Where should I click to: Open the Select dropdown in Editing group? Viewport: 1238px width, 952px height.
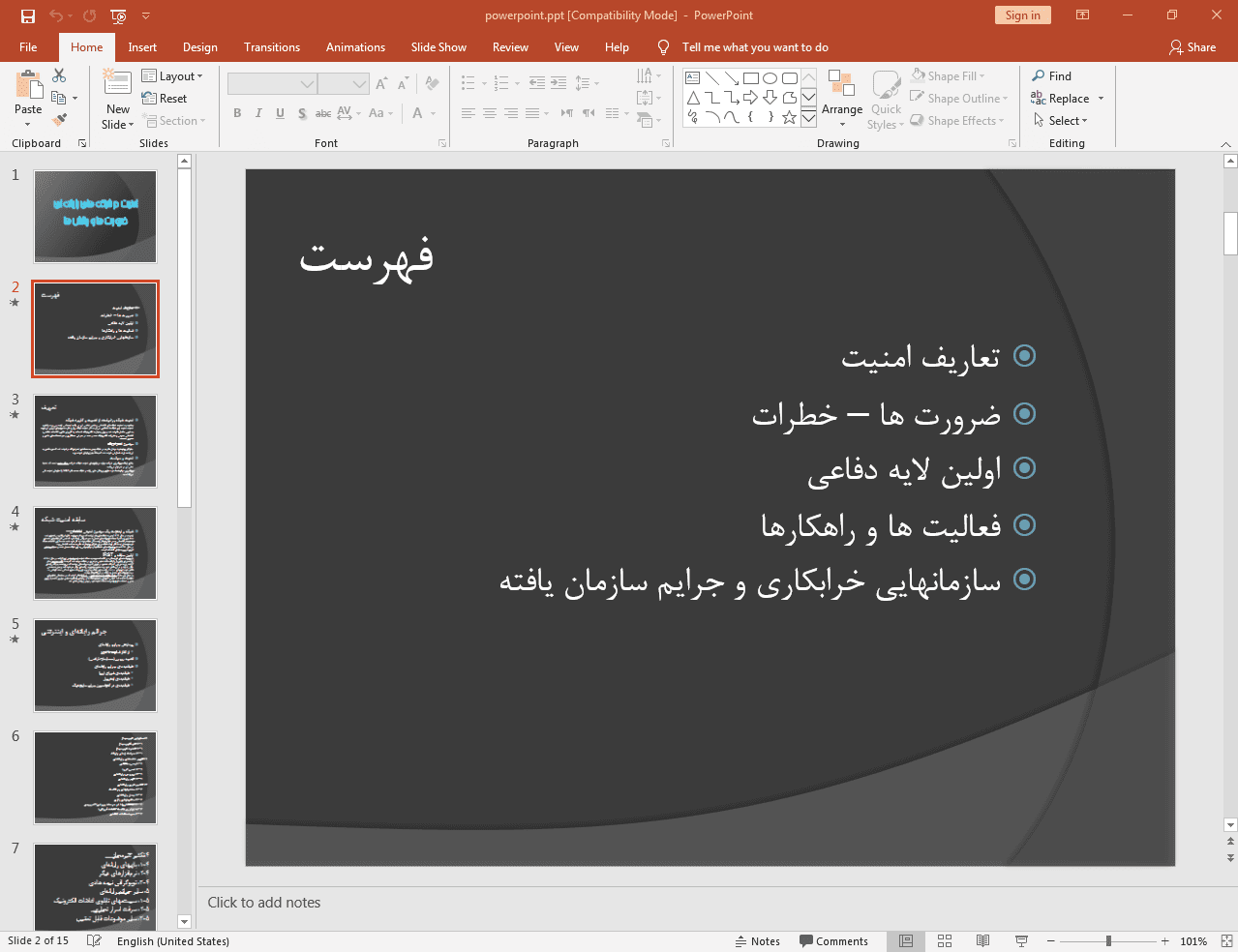click(x=1061, y=121)
